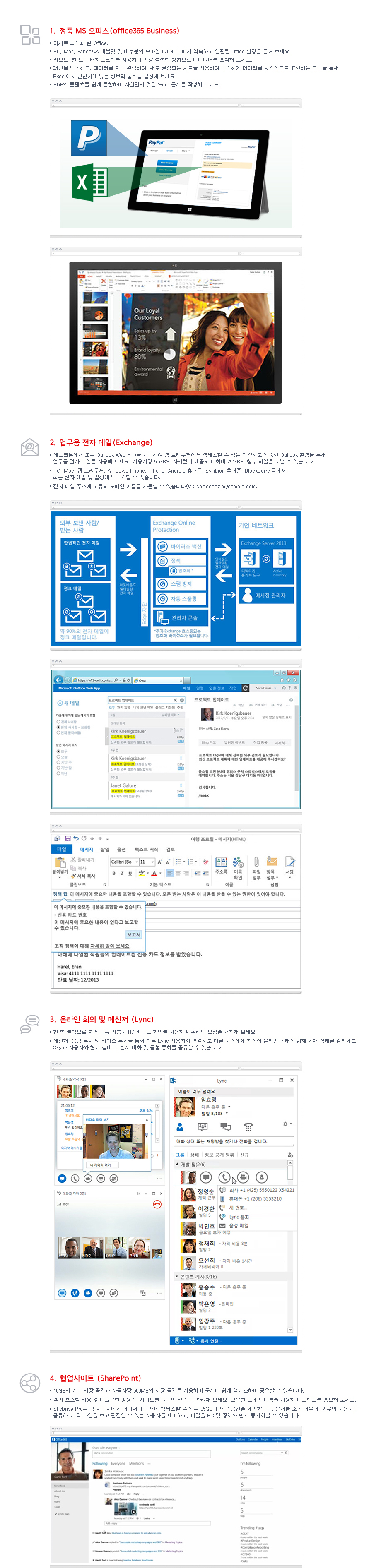Open the 파일 tab in Outlook message

tap(62, 849)
